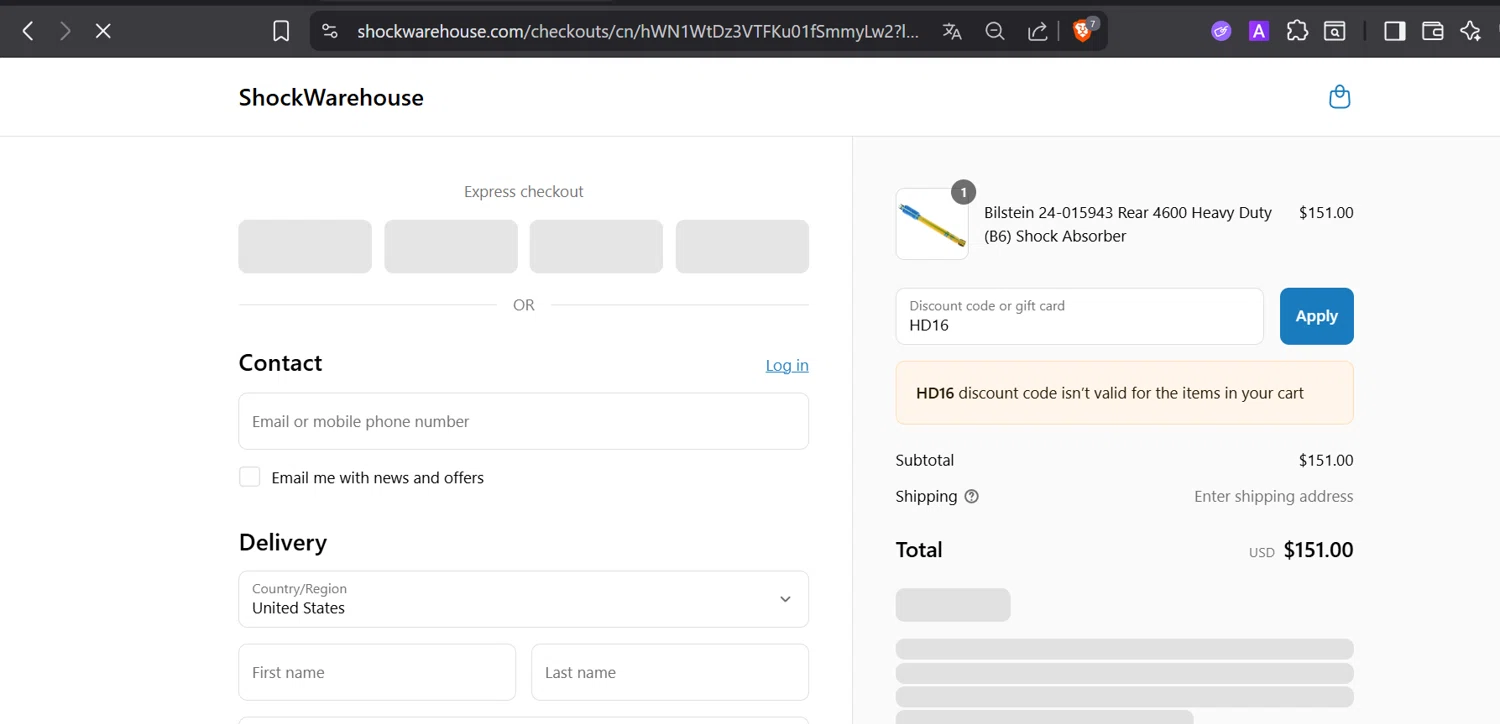Focus the First name field

[377, 672]
